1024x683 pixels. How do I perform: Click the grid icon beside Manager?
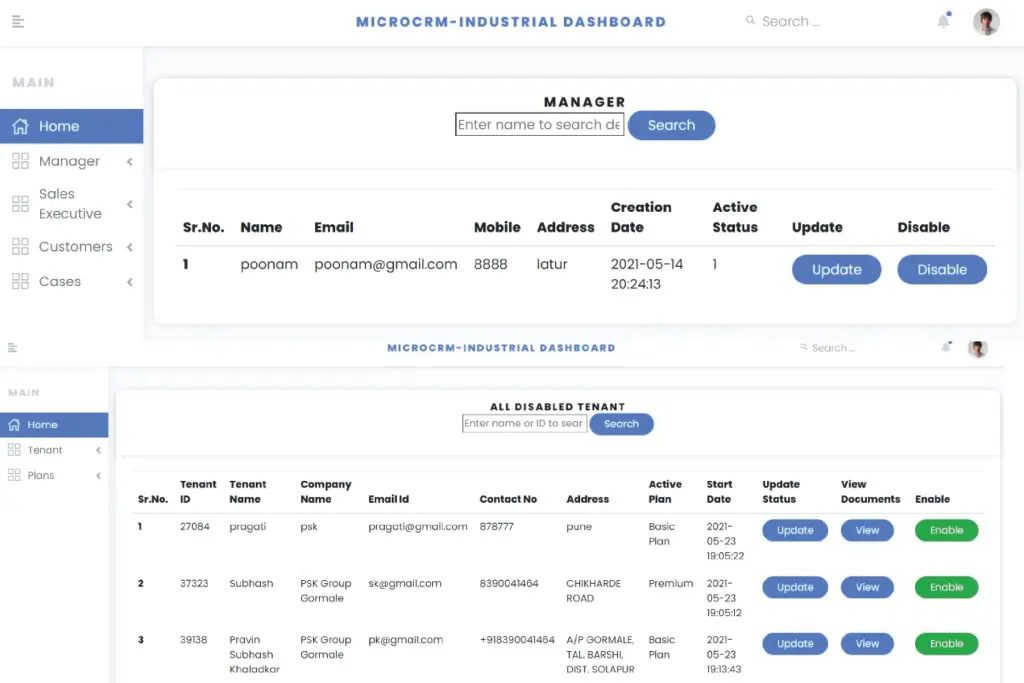pyautogui.click(x=20, y=161)
